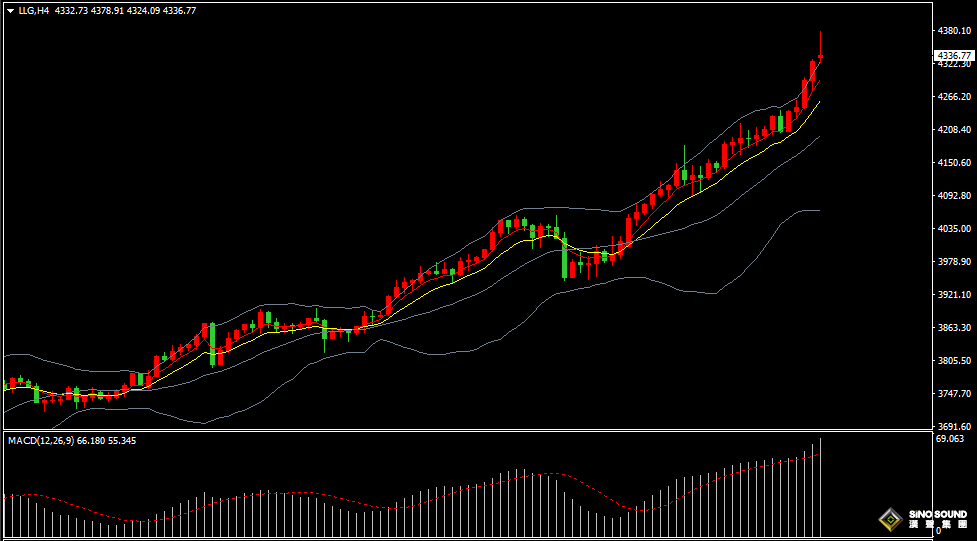
Task: Click the Sino Sound diamond logo
Action: click(x=890, y=519)
